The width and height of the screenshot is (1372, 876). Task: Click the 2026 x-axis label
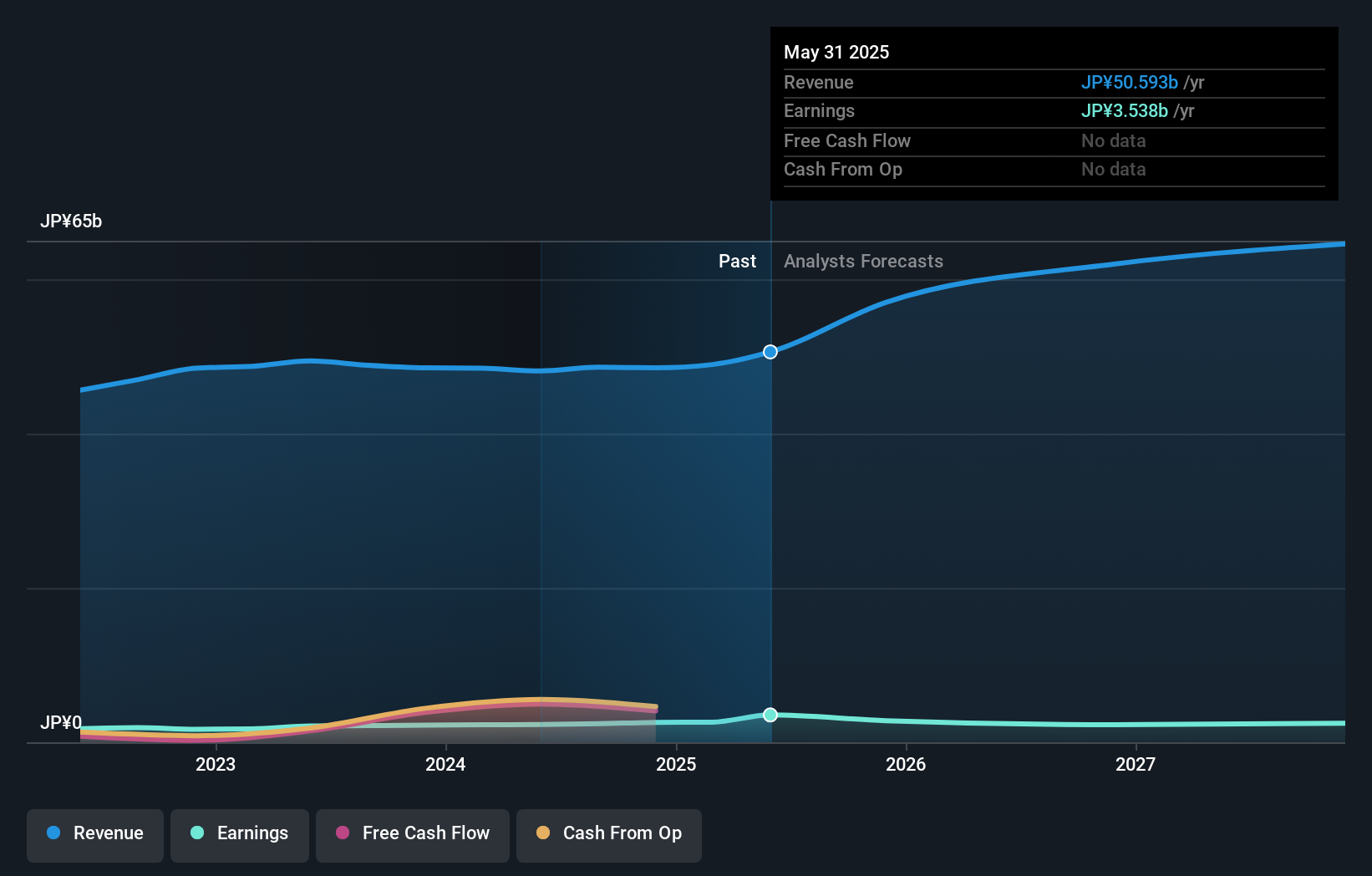click(x=906, y=764)
